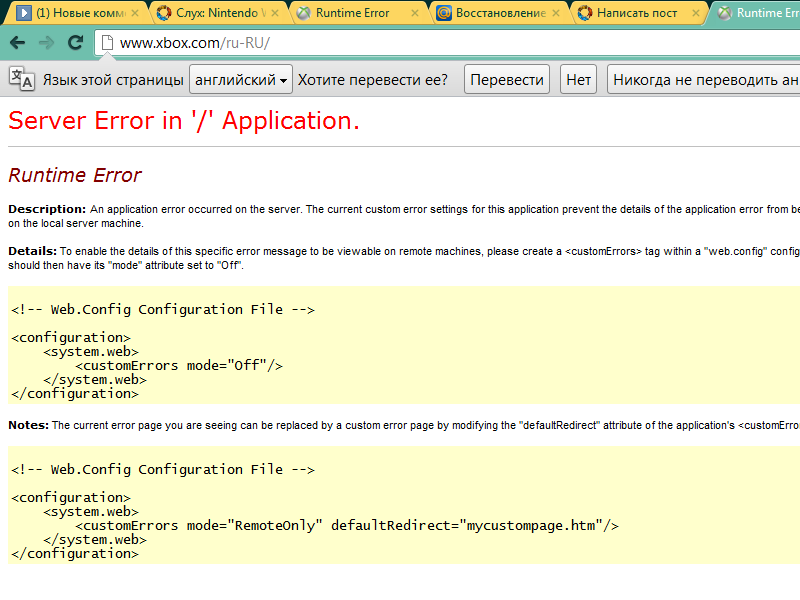The image size is (800, 600).
Task: Click the Перевести button
Action: pyautogui.click(x=507, y=79)
